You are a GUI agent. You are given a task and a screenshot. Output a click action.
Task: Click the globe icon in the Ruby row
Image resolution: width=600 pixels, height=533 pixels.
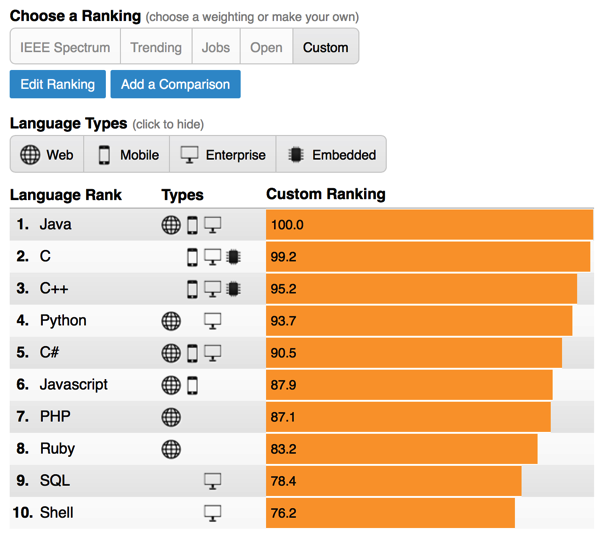coord(171,449)
